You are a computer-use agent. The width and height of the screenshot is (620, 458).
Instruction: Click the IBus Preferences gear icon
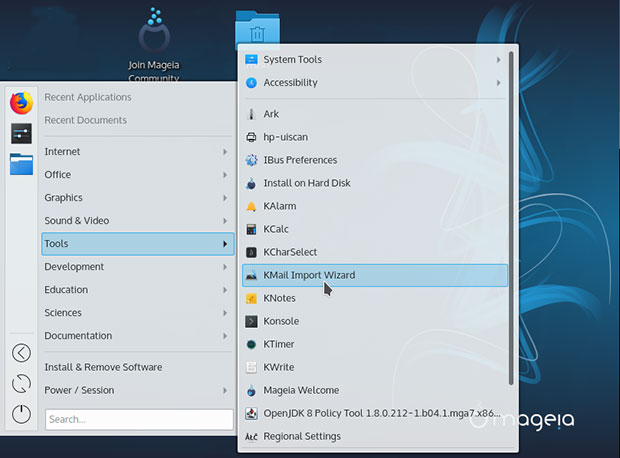click(x=251, y=160)
